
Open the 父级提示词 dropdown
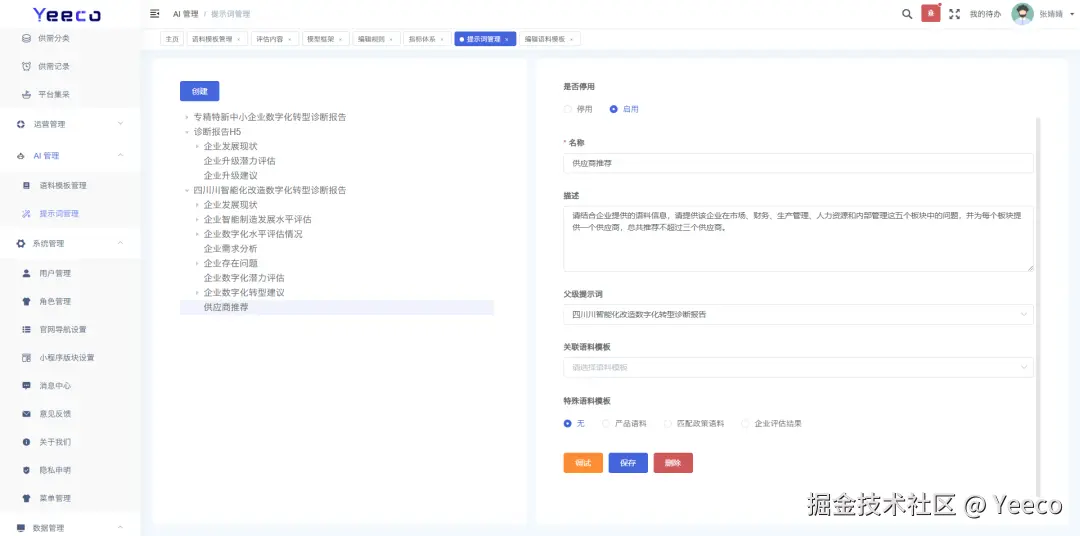pyautogui.click(x=798, y=314)
